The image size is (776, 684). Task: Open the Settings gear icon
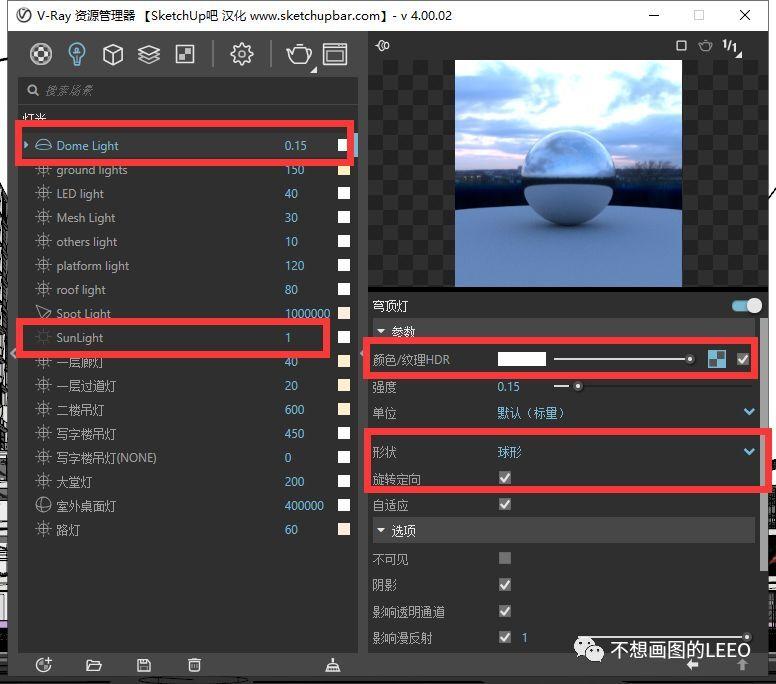pos(242,54)
